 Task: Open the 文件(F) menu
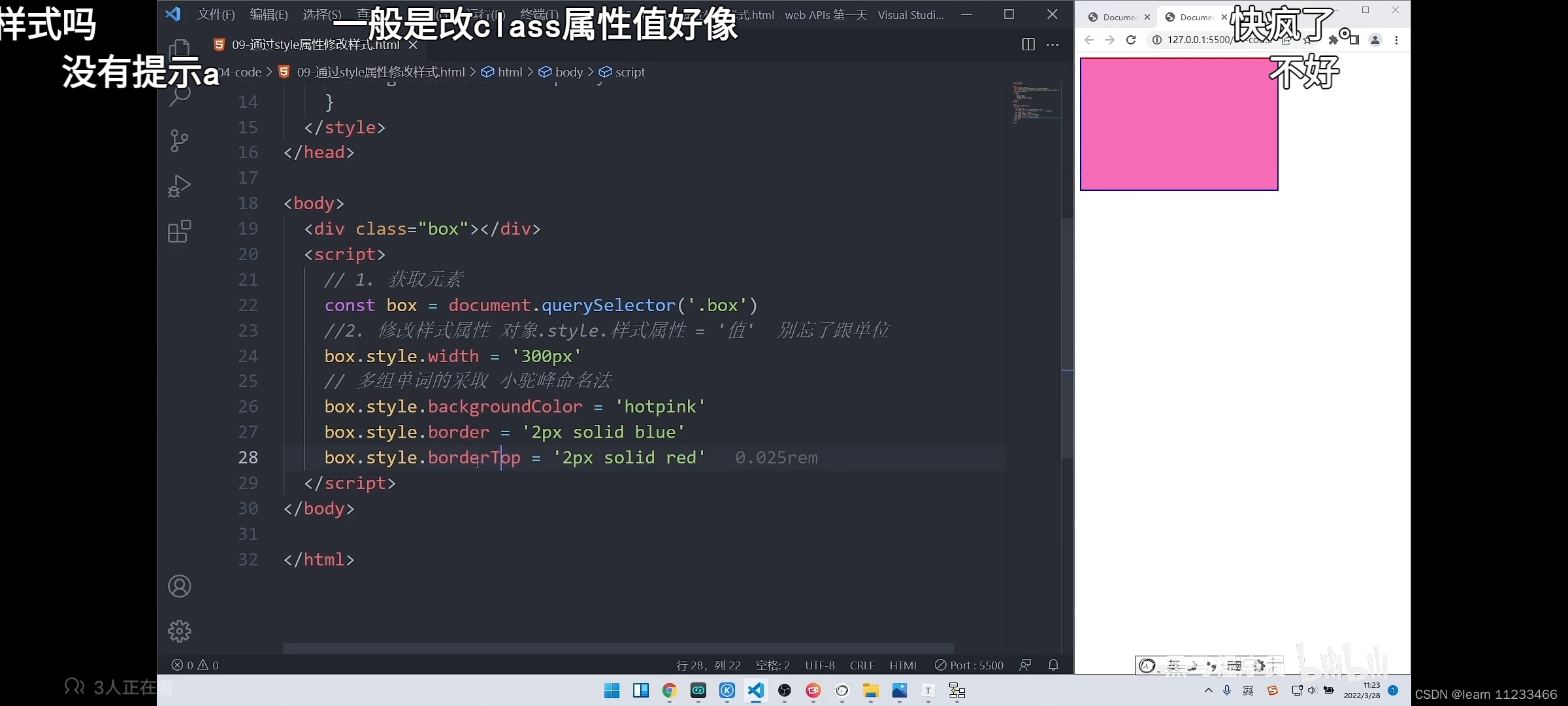(216, 14)
